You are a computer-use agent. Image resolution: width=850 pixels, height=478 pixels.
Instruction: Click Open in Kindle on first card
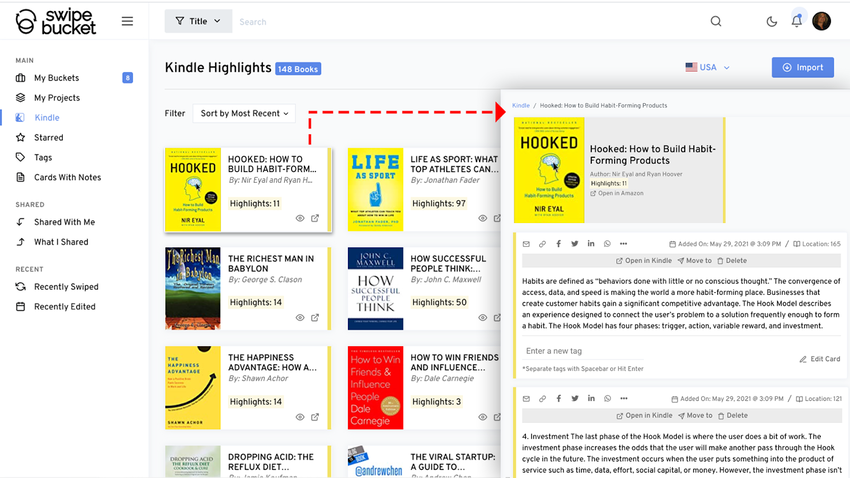tap(643, 261)
